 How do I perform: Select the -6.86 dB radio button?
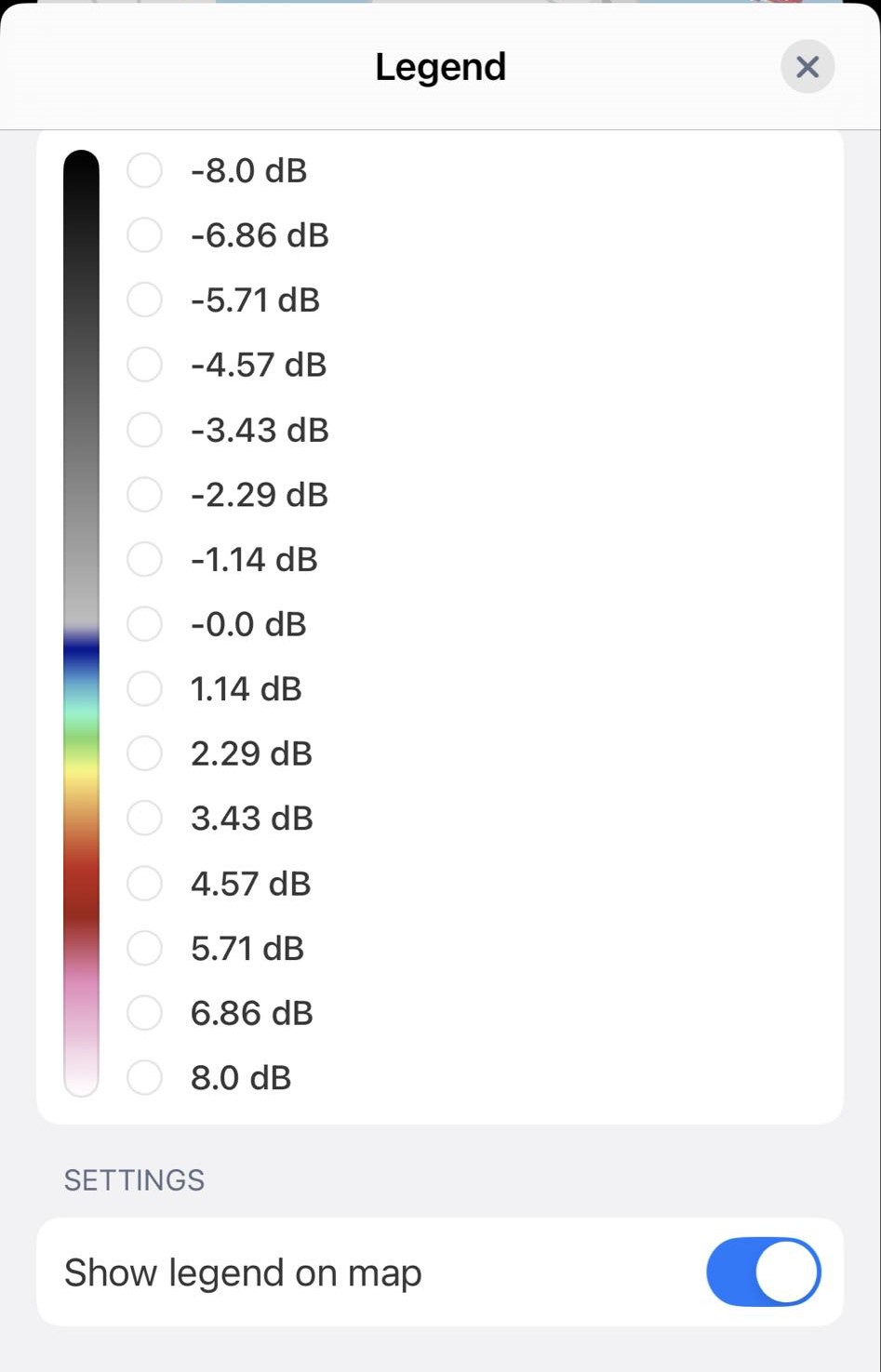point(144,235)
